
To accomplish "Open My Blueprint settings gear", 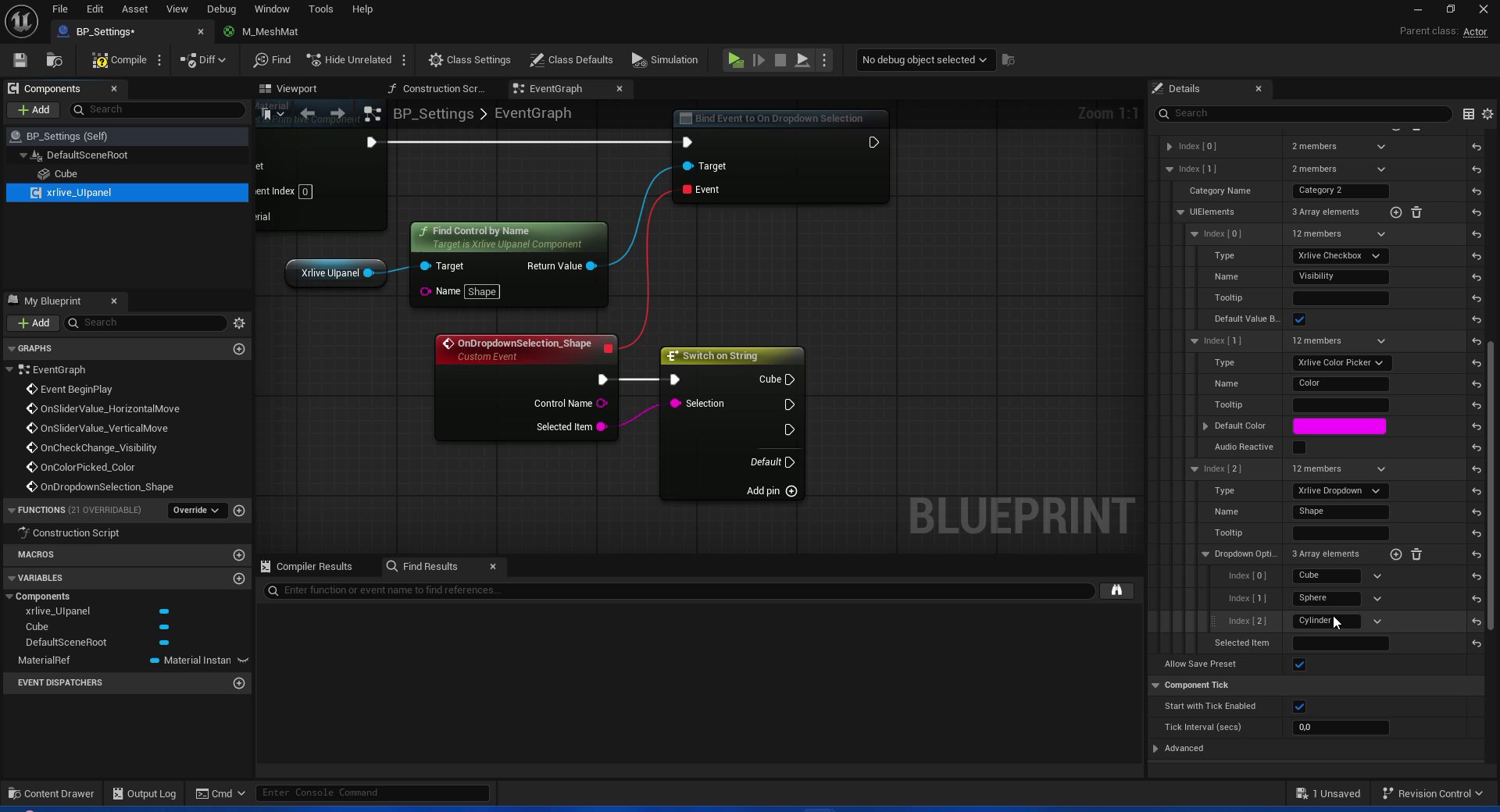I will coord(239,323).
